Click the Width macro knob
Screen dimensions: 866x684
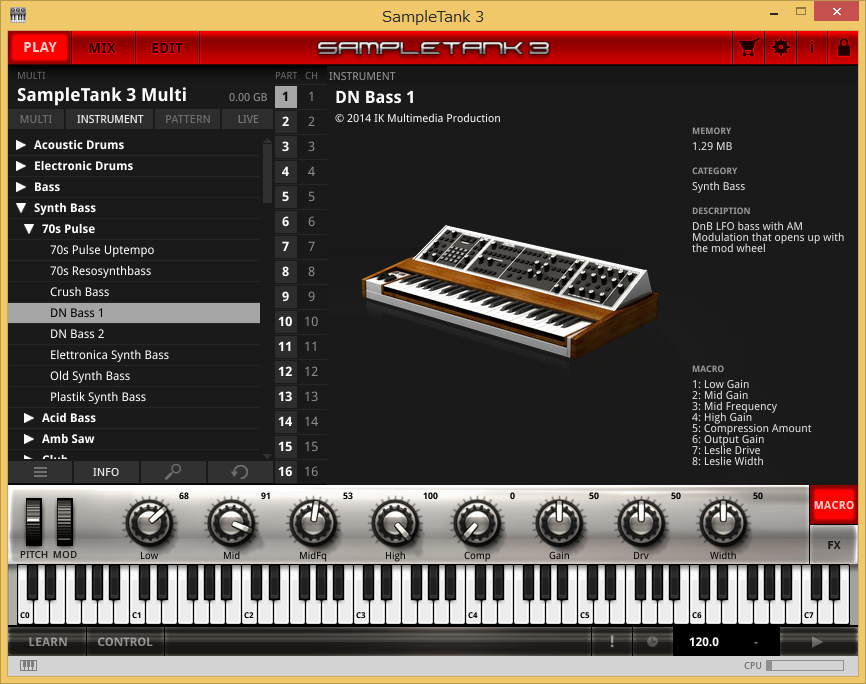723,522
